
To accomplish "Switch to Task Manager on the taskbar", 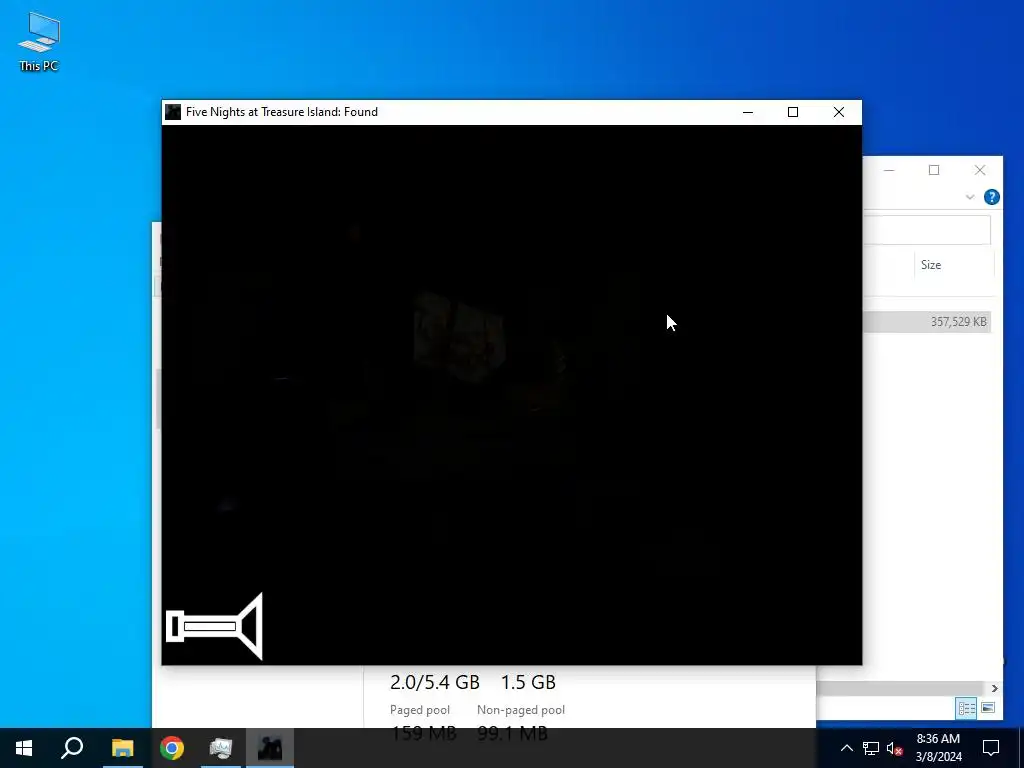I will pyautogui.click(x=221, y=748).
